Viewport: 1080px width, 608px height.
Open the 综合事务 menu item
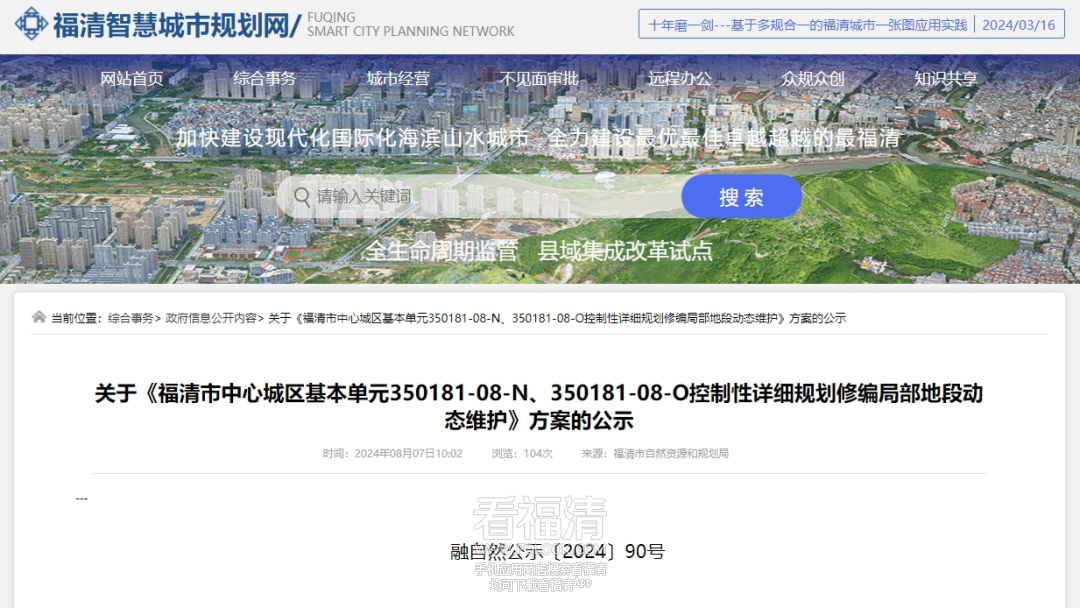point(264,78)
